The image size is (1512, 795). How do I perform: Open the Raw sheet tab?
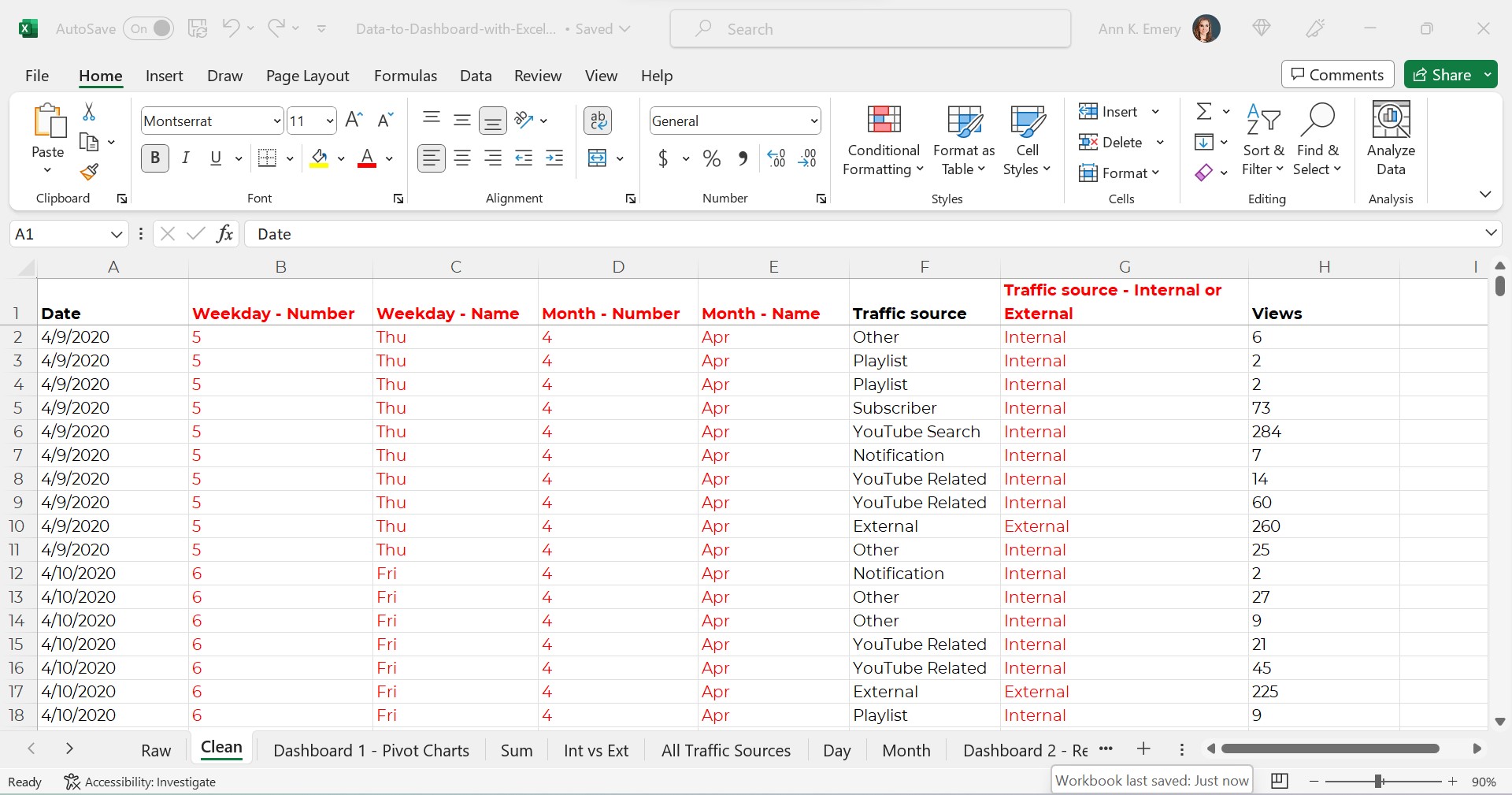(156, 750)
